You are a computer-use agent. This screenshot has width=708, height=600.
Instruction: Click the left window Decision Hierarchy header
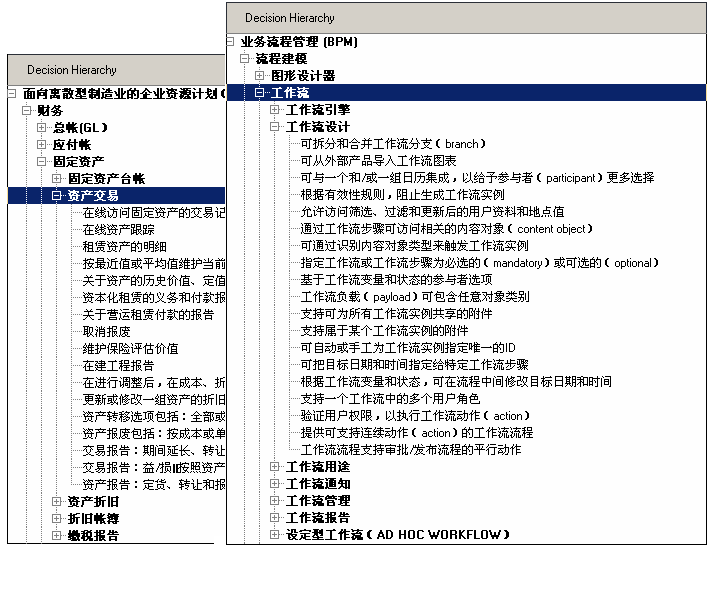tap(116, 70)
